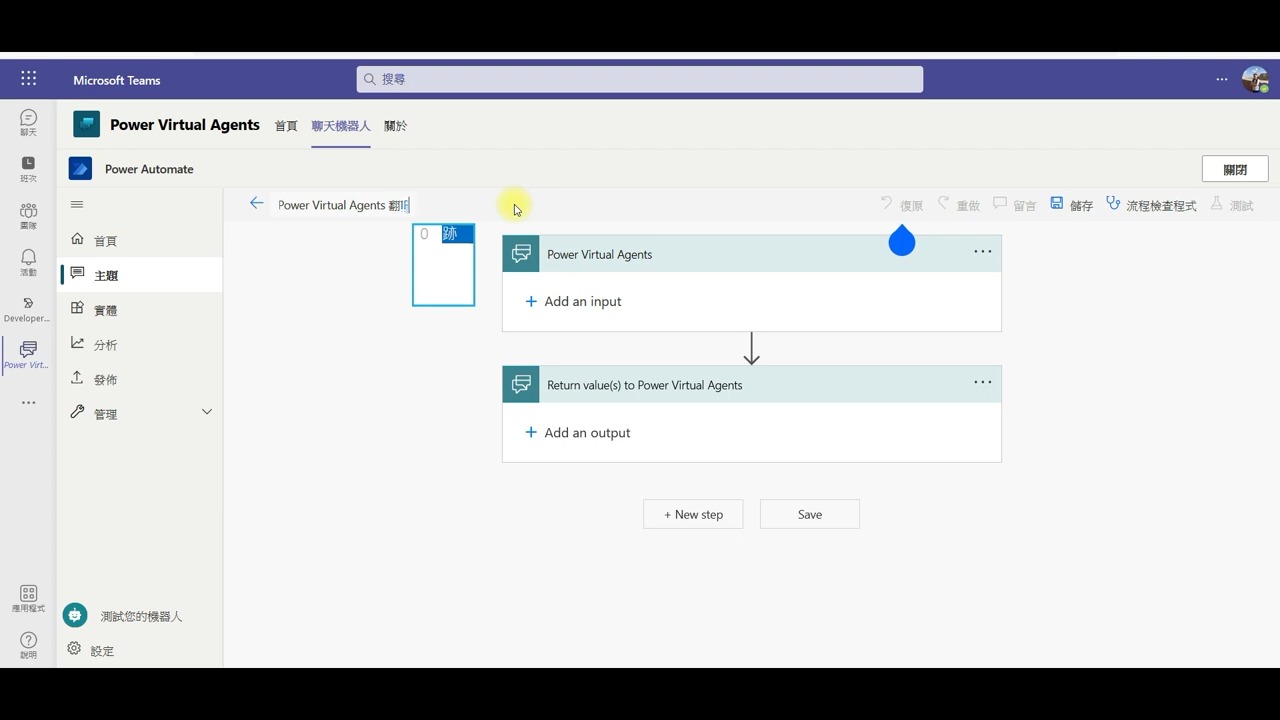This screenshot has height=720, width=1280.
Task: Click 重做 redo in the flow toolbar
Action: (958, 205)
